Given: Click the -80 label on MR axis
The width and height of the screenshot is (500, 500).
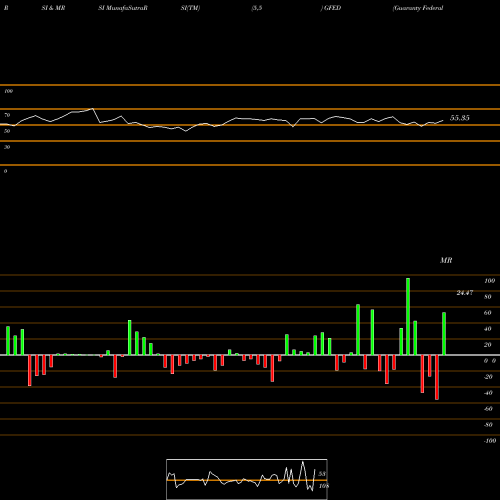Looking at the screenshot, I should point(488,425).
